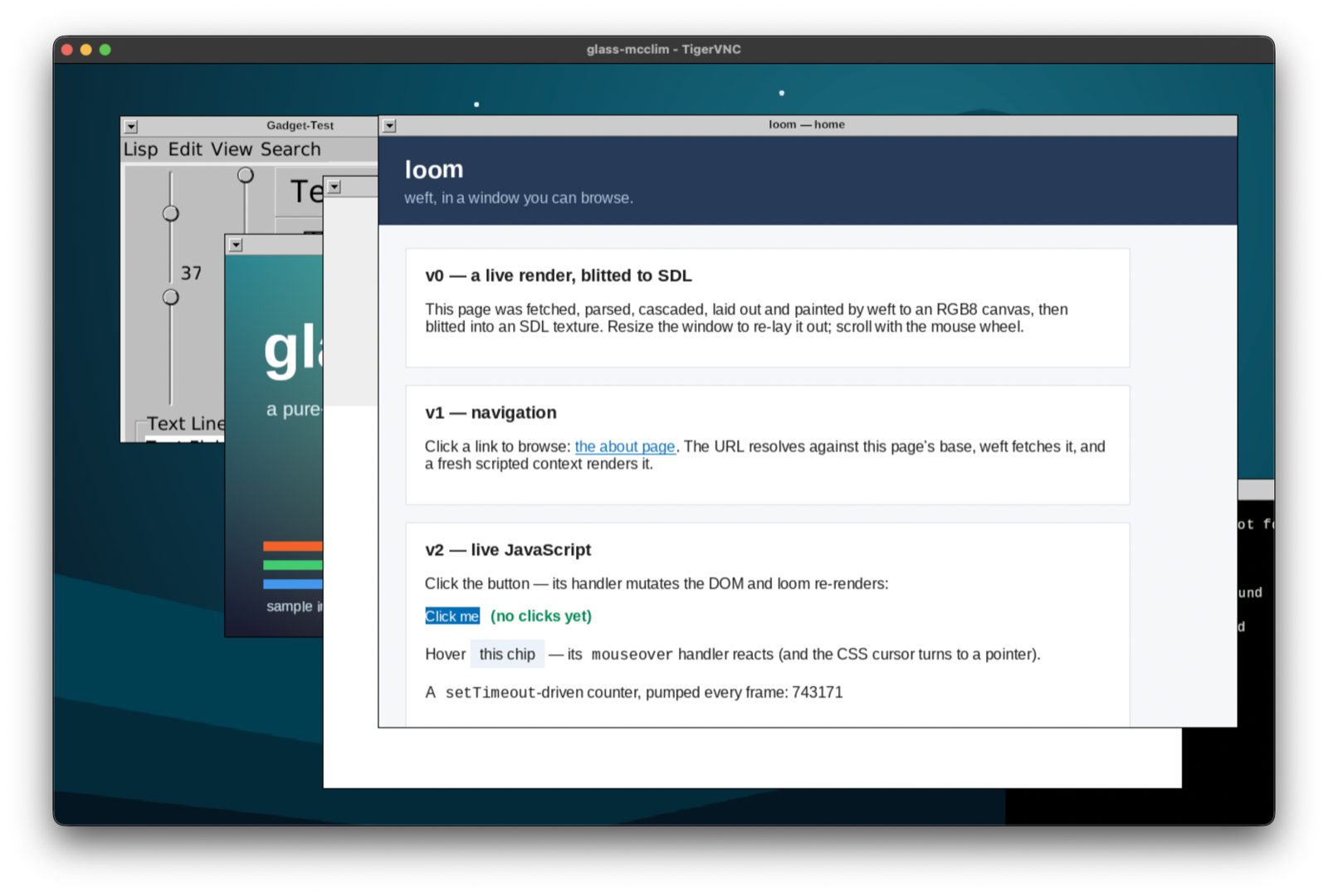Click the slider knob above the 37 value
The width and height of the screenshot is (1328, 896).
(x=171, y=213)
